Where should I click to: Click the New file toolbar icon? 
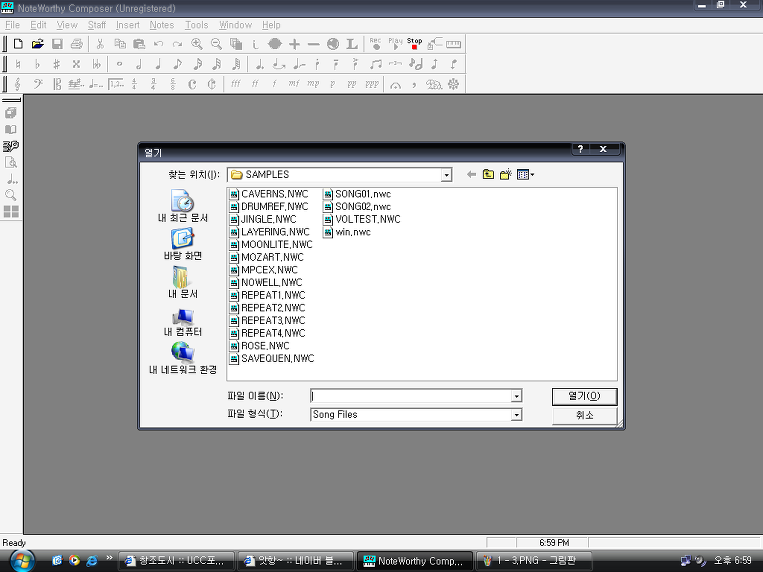[18, 44]
